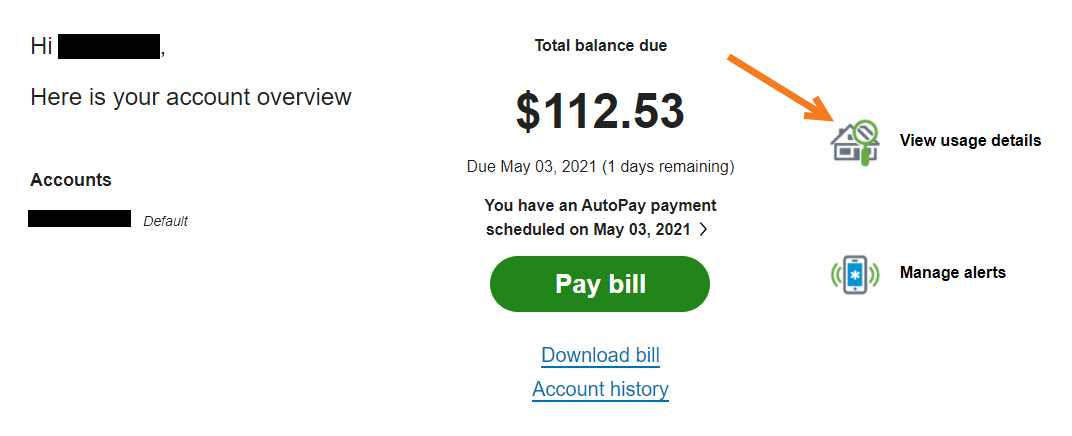Open the View usage details label
The height and width of the screenshot is (436, 1072).
coord(970,141)
